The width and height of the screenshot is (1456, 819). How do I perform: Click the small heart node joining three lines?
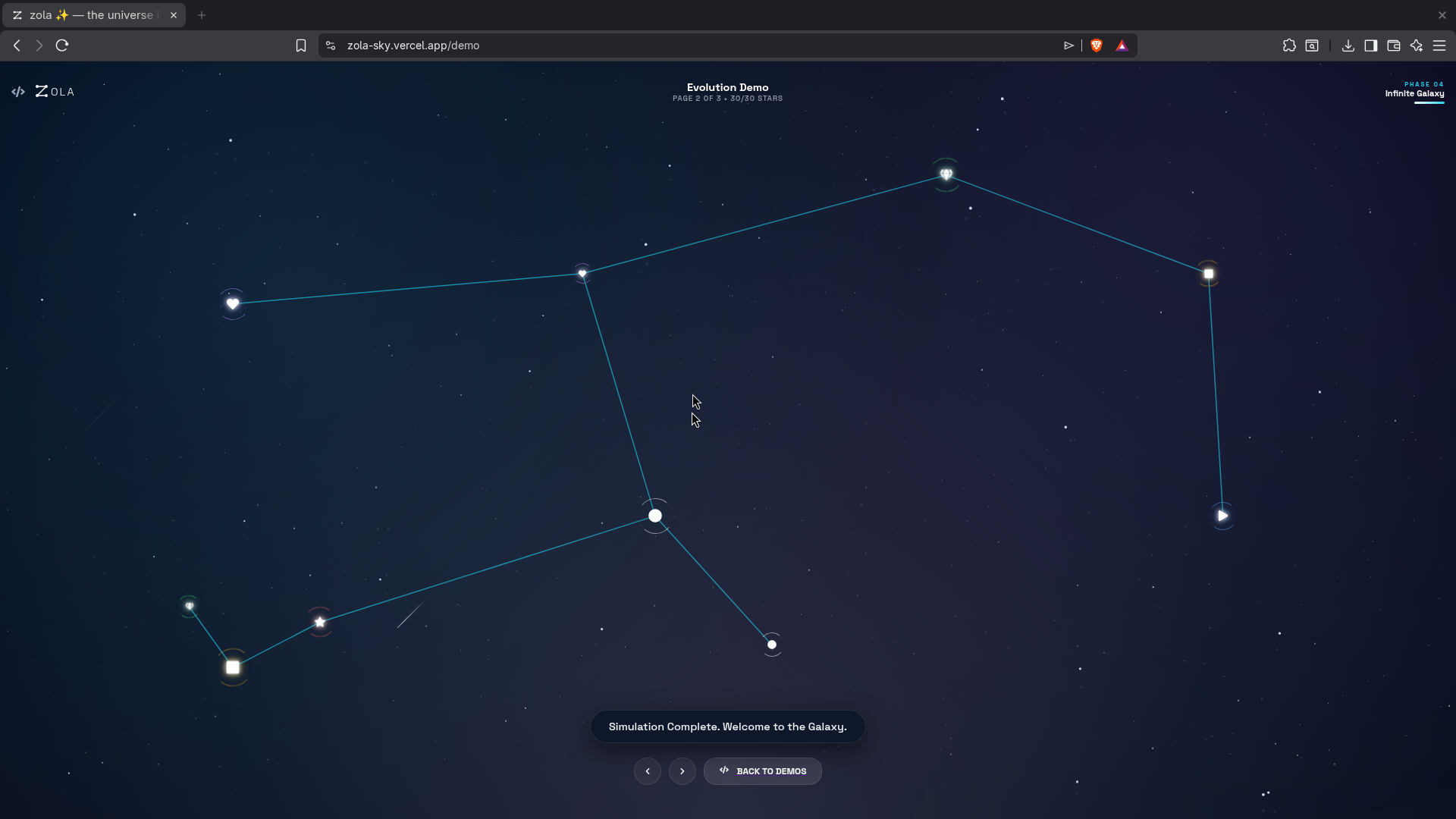582,274
